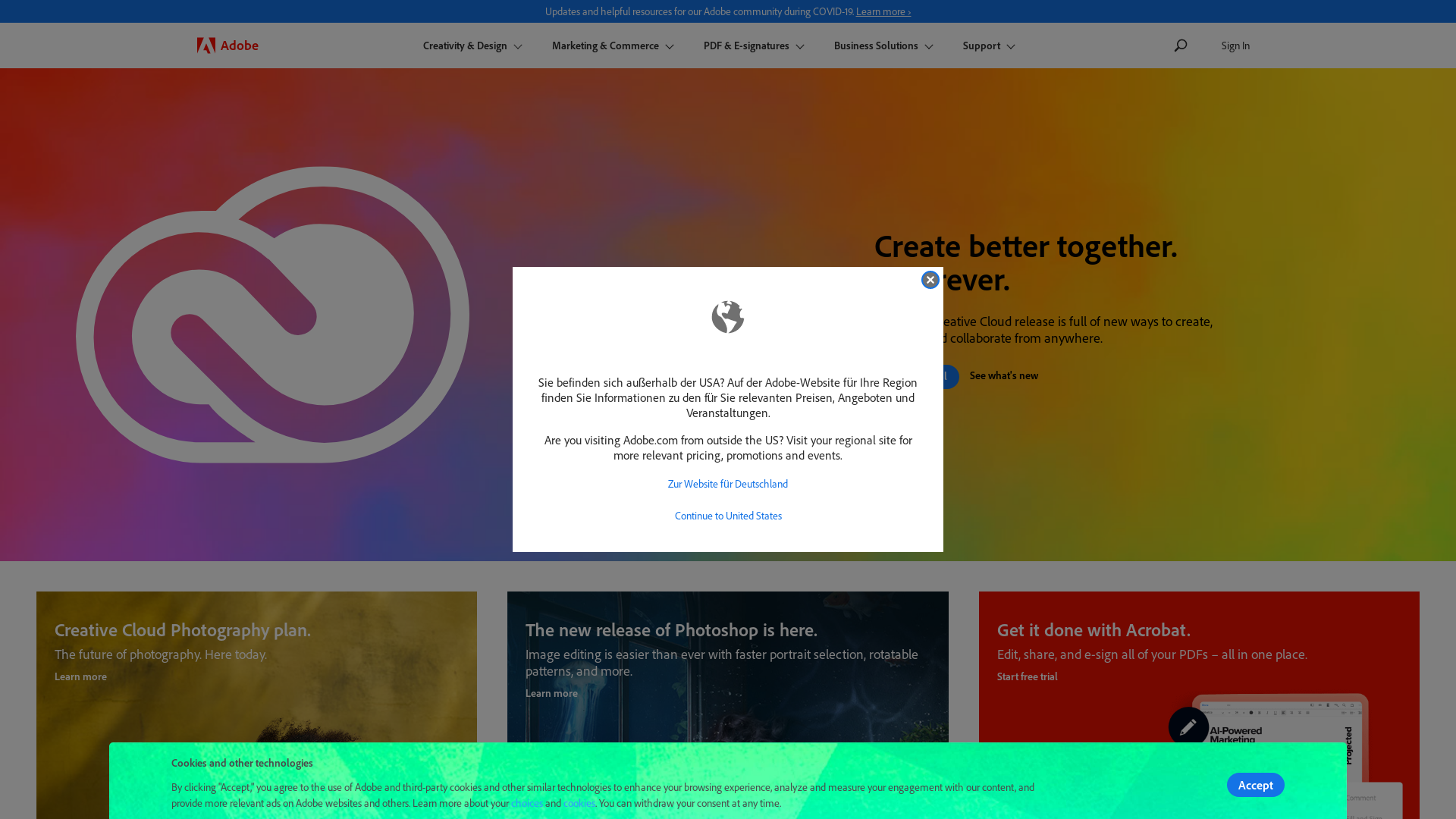1456x819 pixels.
Task: Click Start free trial for Acrobat
Action: [1027, 676]
